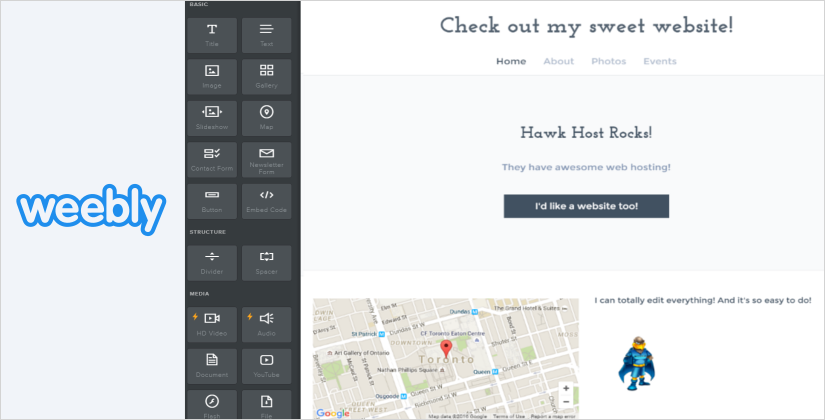Go to the Photos page tab
Image resolution: width=825 pixels, height=420 pixels.
pos(608,62)
